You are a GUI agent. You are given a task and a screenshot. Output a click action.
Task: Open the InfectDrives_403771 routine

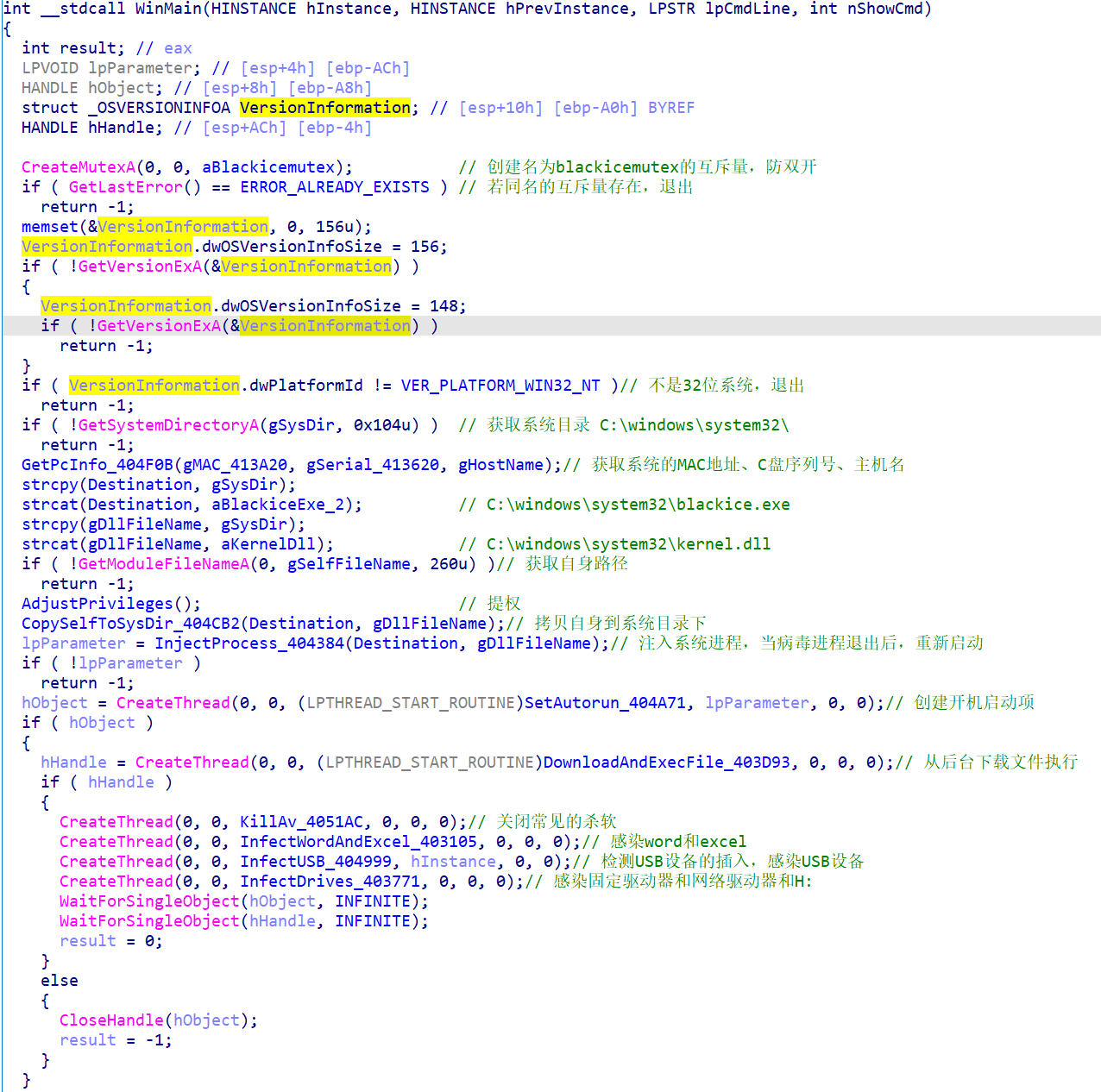(x=330, y=882)
